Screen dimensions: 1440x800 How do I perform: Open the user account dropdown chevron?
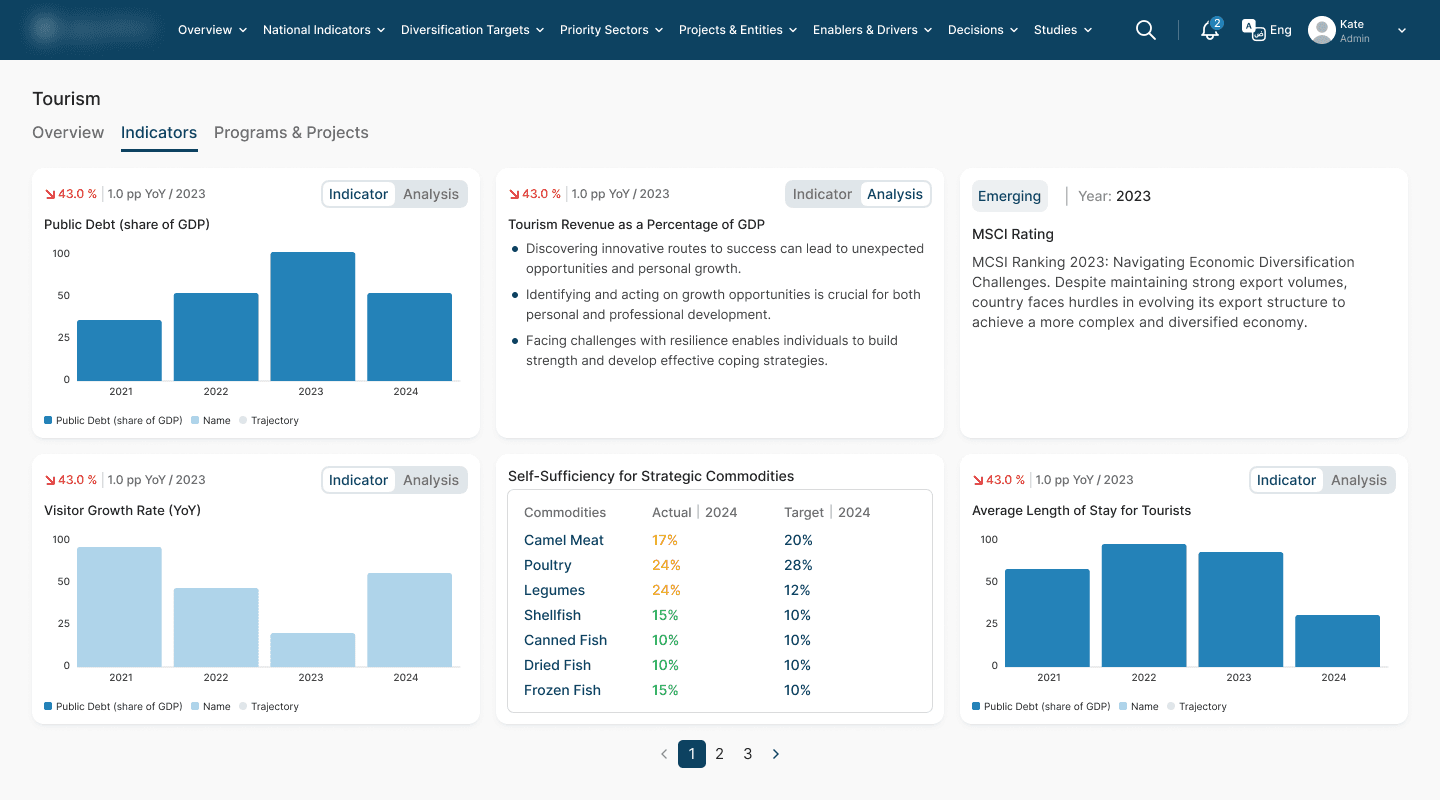click(x=1402, y=31)
